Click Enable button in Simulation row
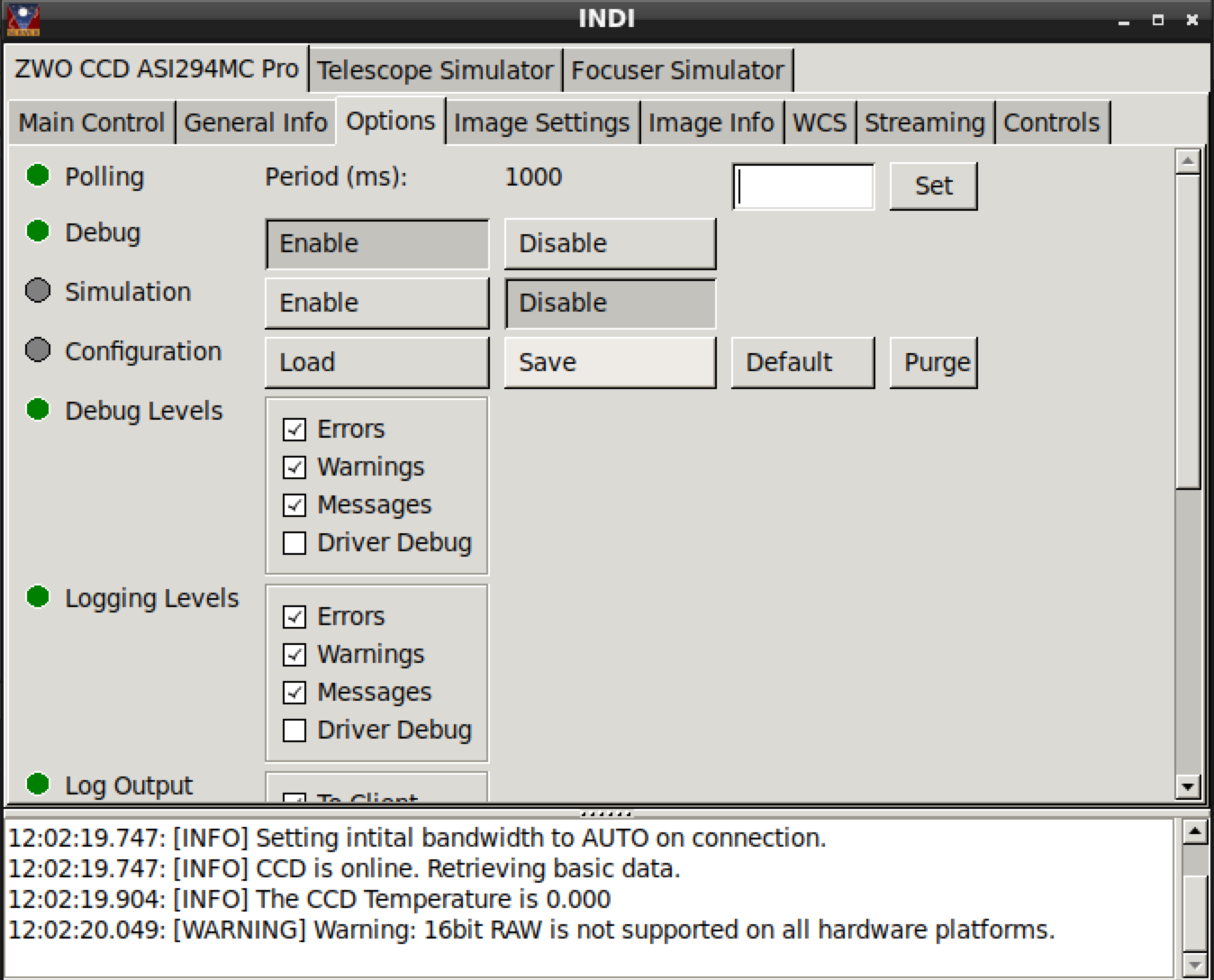 [376, 304]
